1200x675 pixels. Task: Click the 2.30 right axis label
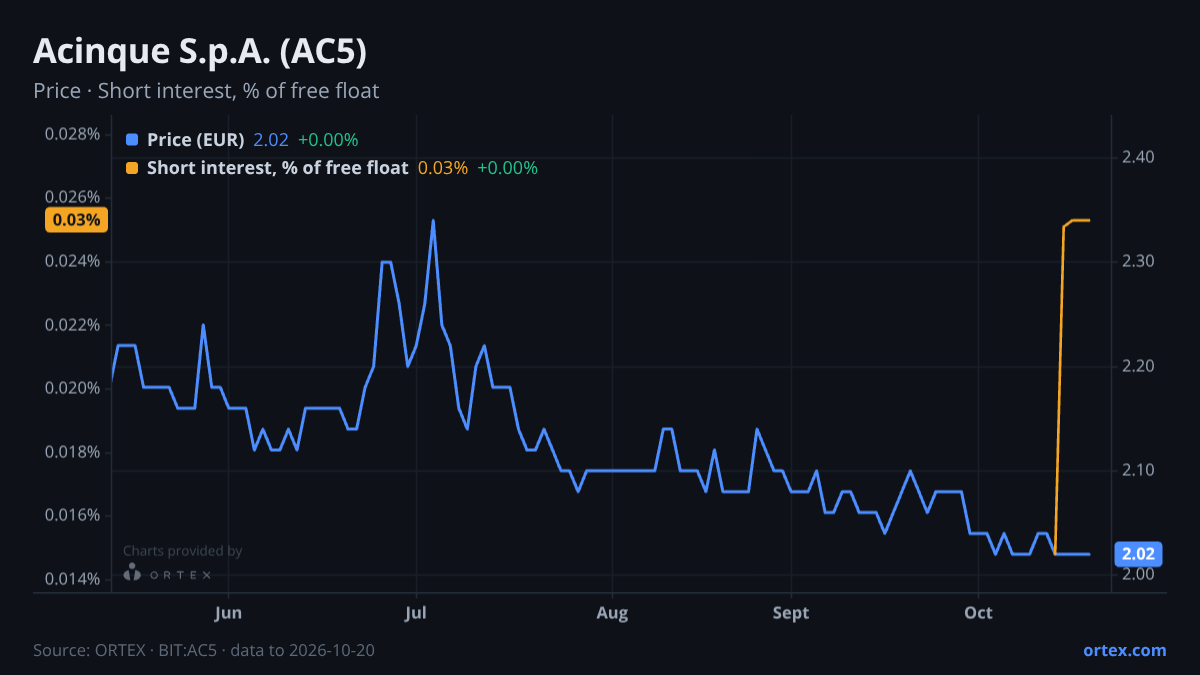coord(1138,261)
